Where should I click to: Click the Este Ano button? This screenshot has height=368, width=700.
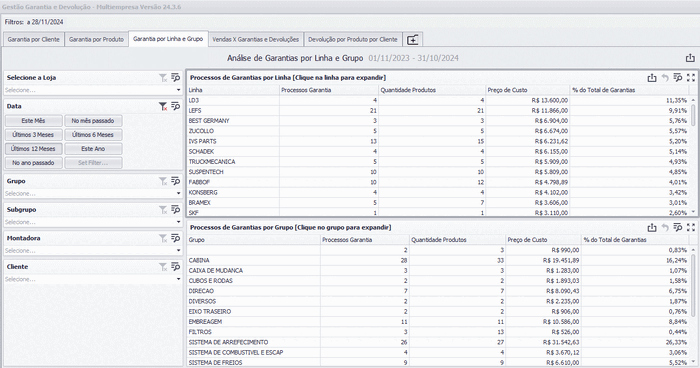93,149
